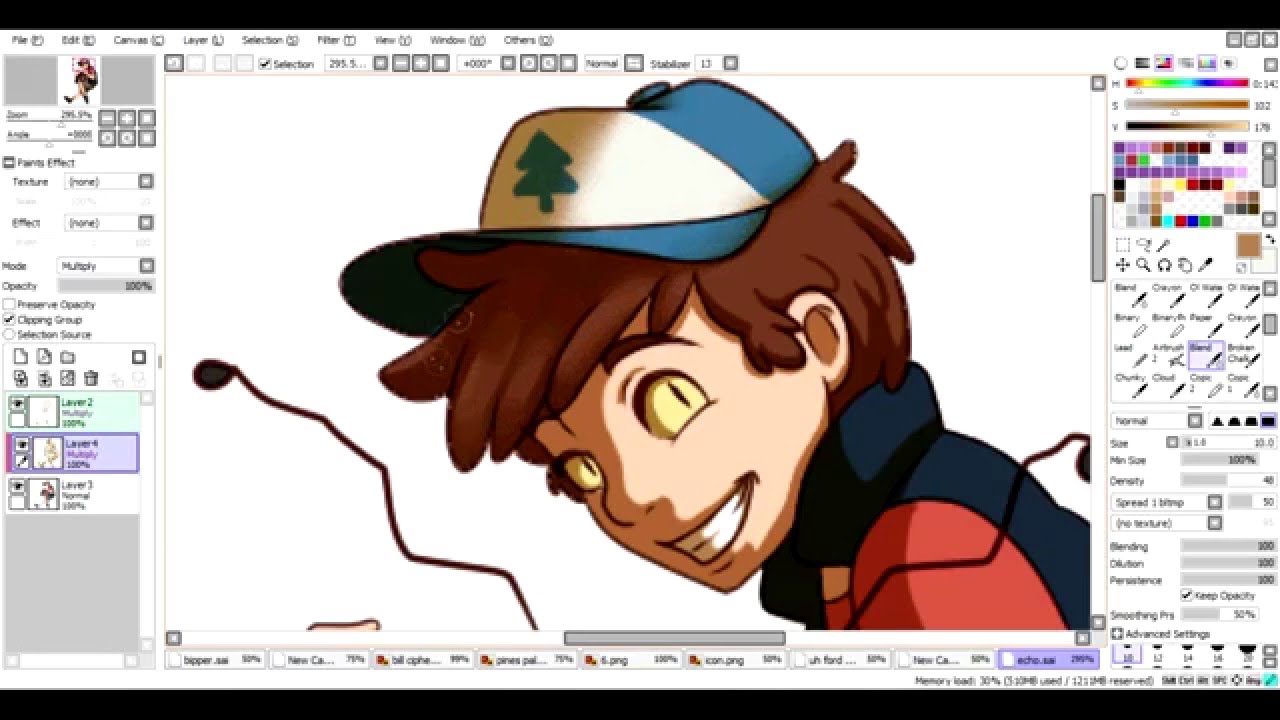Enable Preserve Opacity checkbox

pyautogui.click(x=9, y=305)
